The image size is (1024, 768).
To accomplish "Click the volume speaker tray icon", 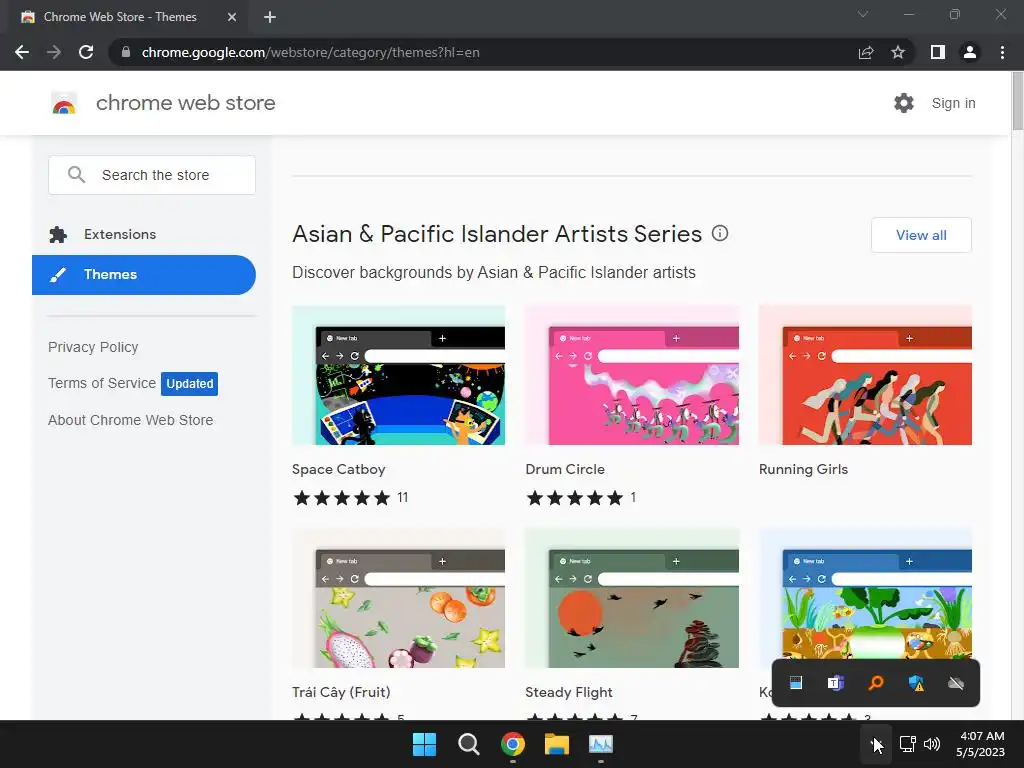I will point(932,744).
